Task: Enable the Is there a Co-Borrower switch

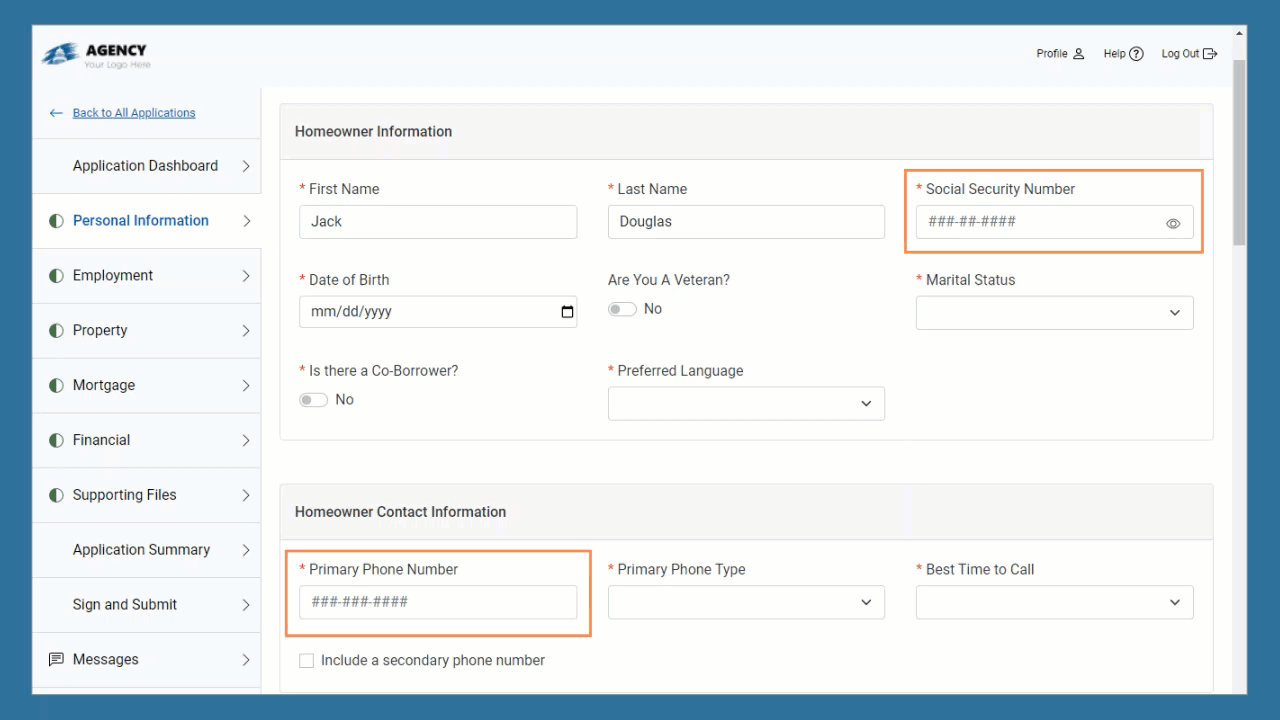Action: [314, 400]
